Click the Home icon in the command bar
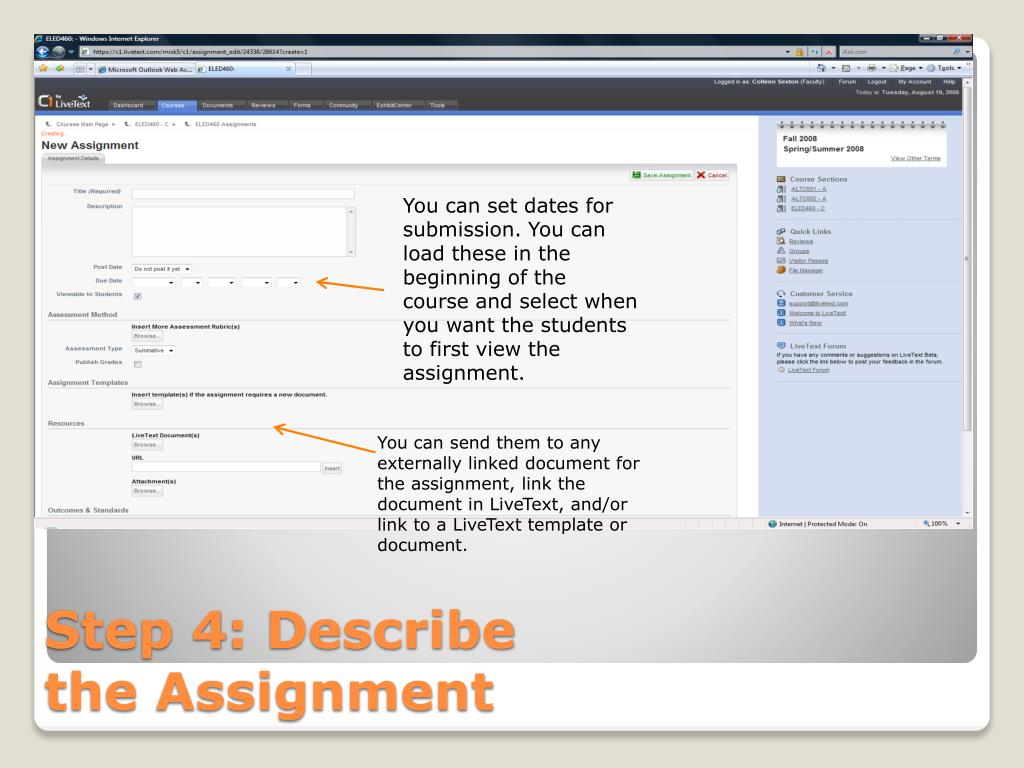 pos(822,68)
